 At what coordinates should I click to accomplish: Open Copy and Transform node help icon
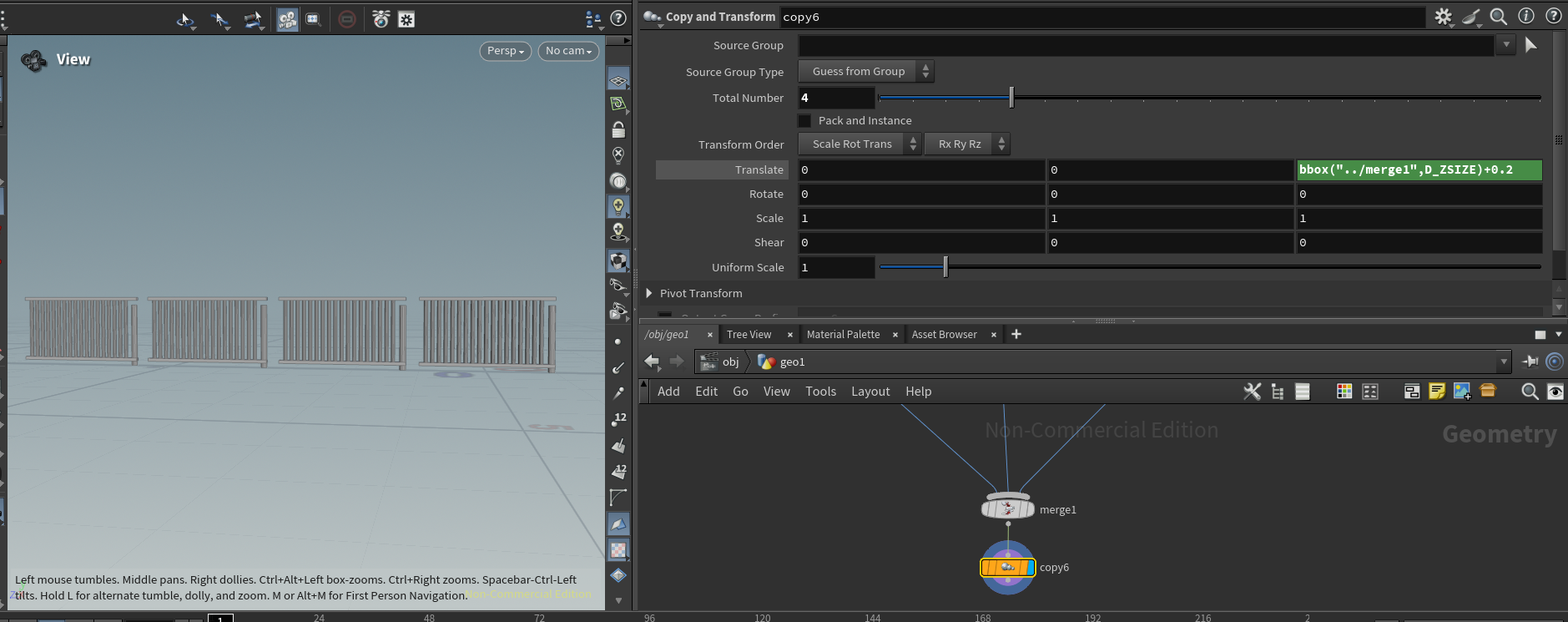tap(1554, 16)
